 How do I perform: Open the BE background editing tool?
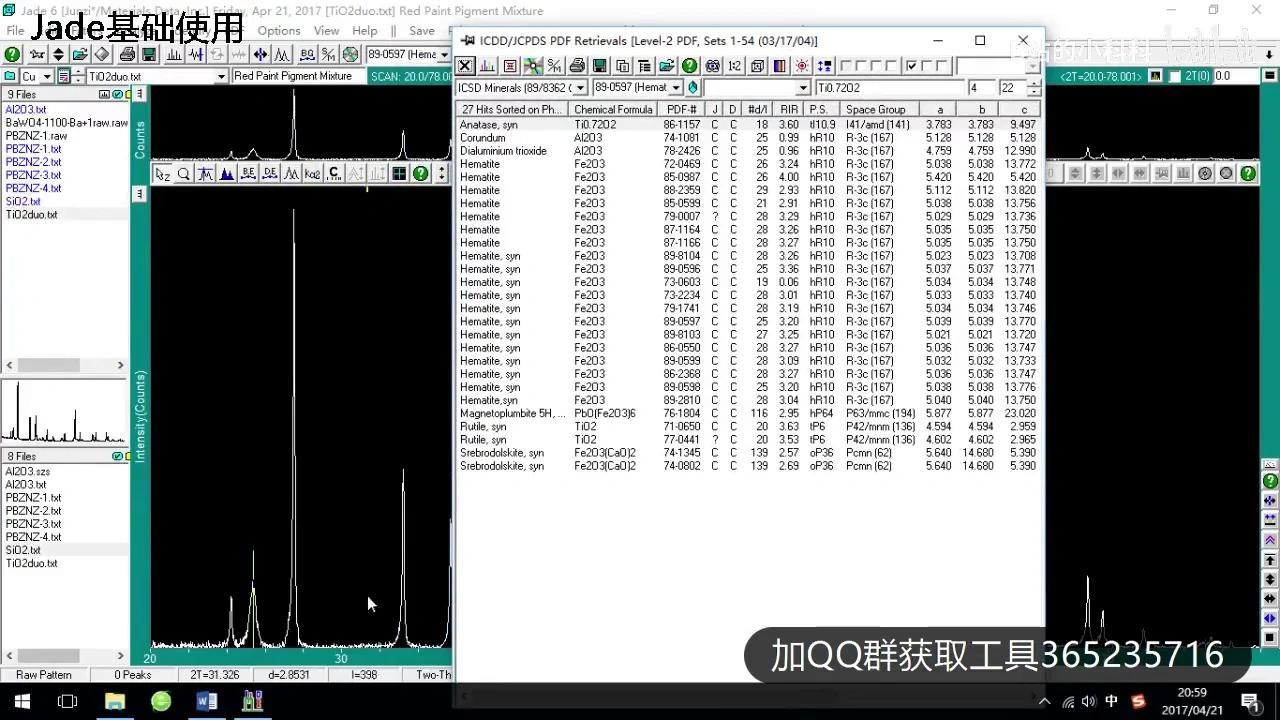point(248,173)
